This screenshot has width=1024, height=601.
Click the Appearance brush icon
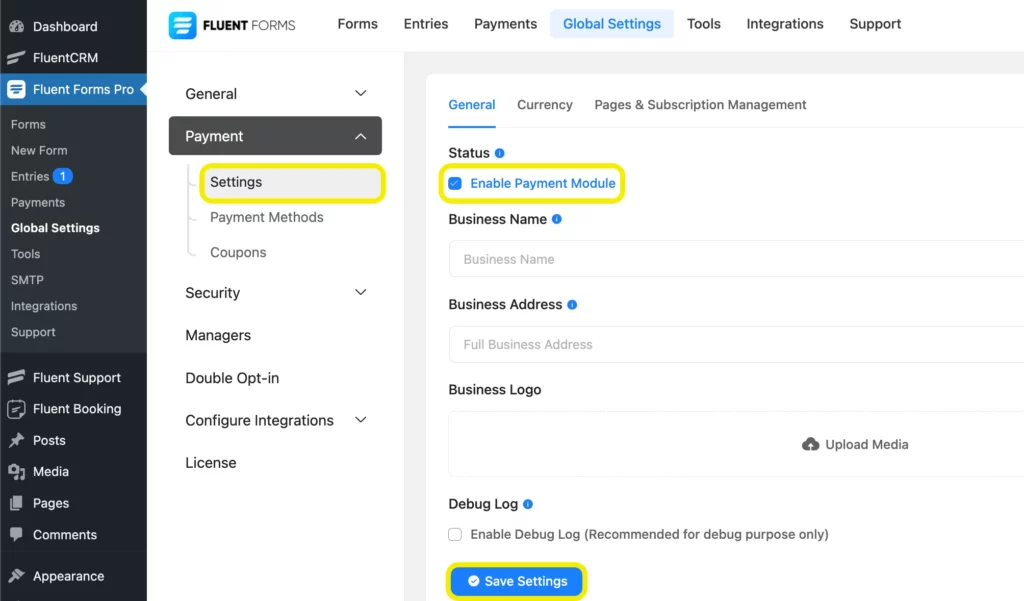pos(16,576)
